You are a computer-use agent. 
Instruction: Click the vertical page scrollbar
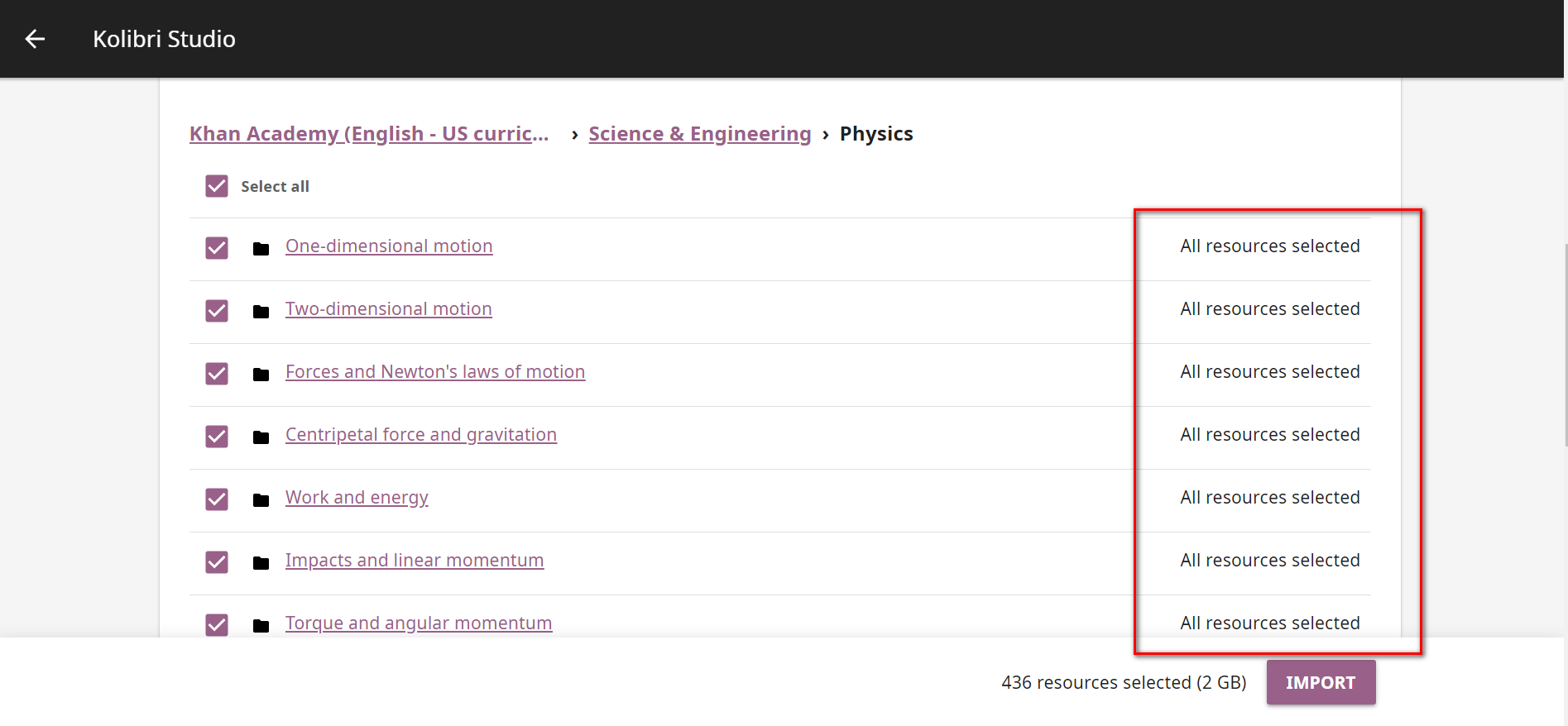(x=1565, y=346)
